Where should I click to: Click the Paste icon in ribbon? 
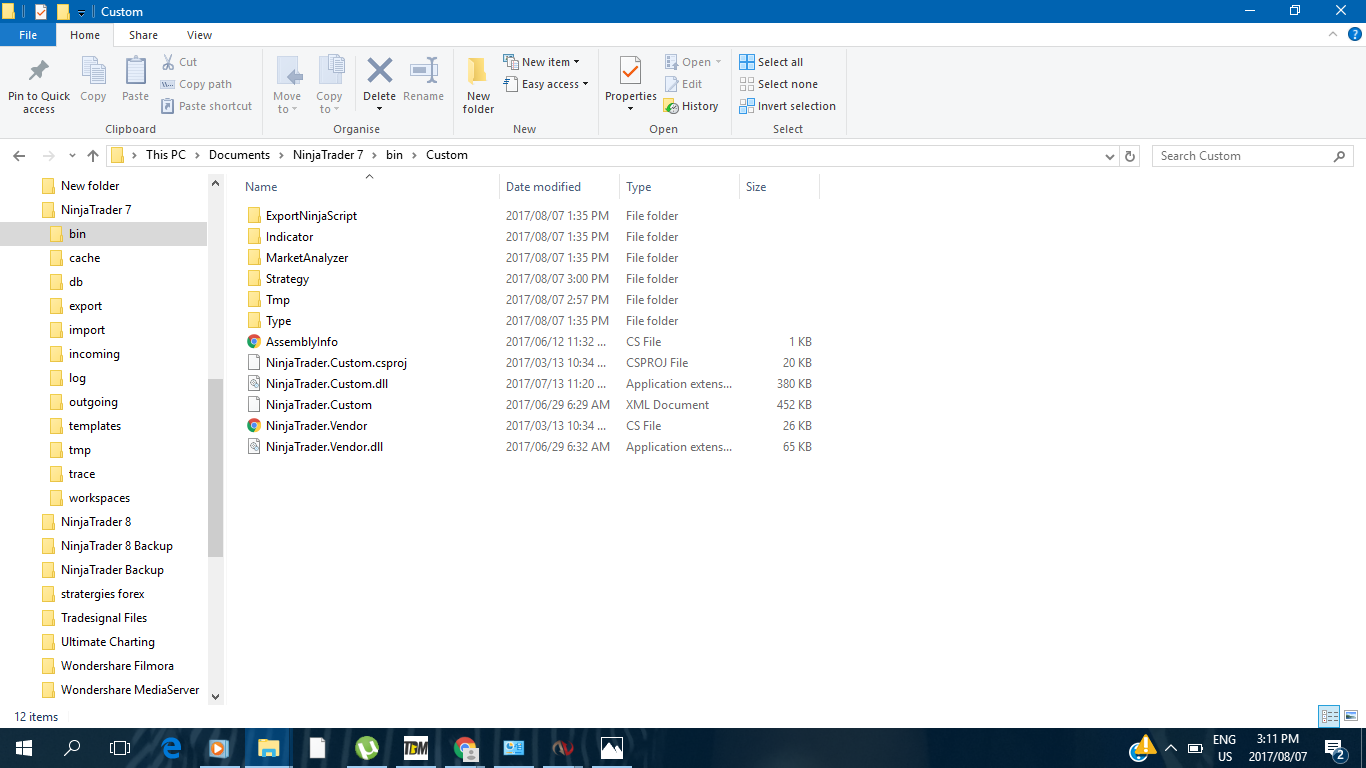(135, 79)
